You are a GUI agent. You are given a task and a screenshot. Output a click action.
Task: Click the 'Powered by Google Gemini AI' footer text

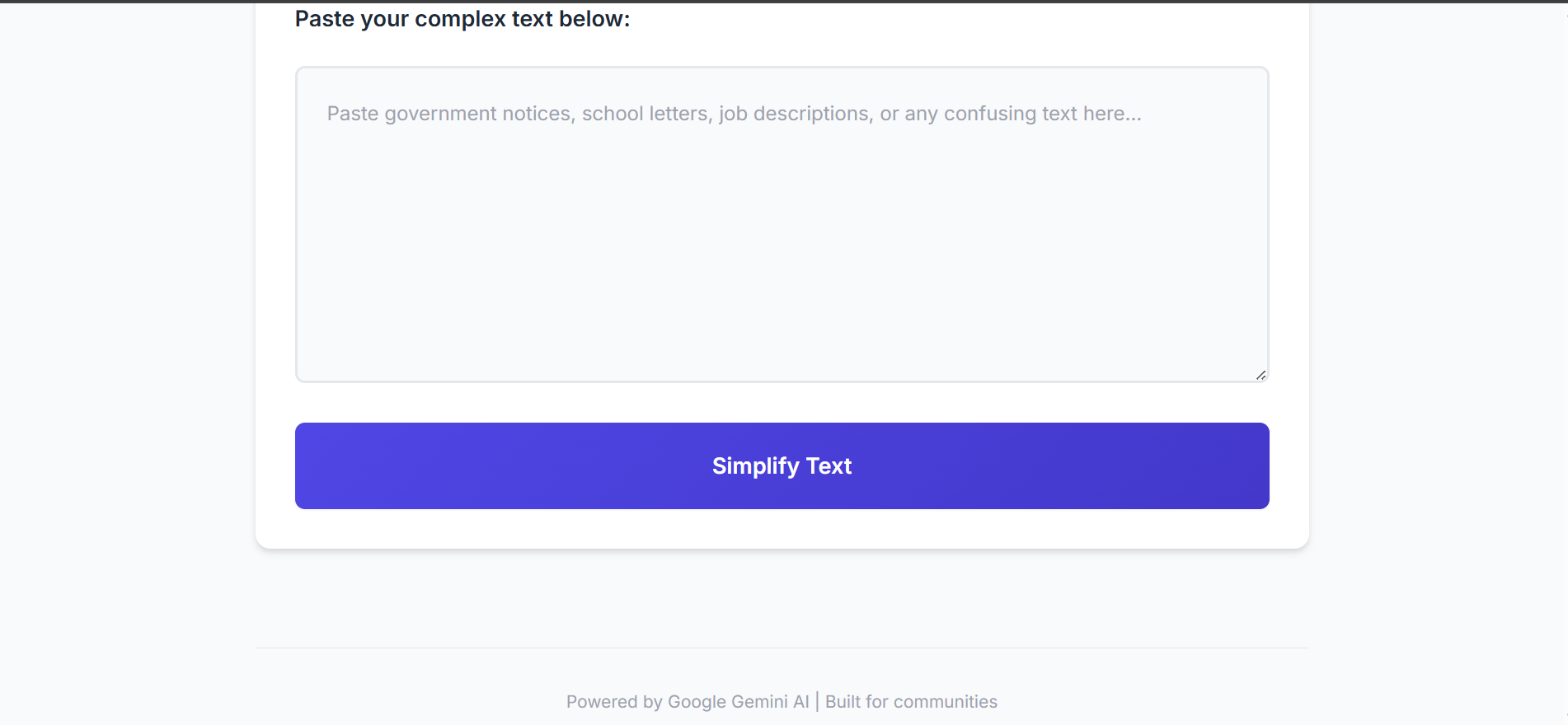[x=688, y=702]
